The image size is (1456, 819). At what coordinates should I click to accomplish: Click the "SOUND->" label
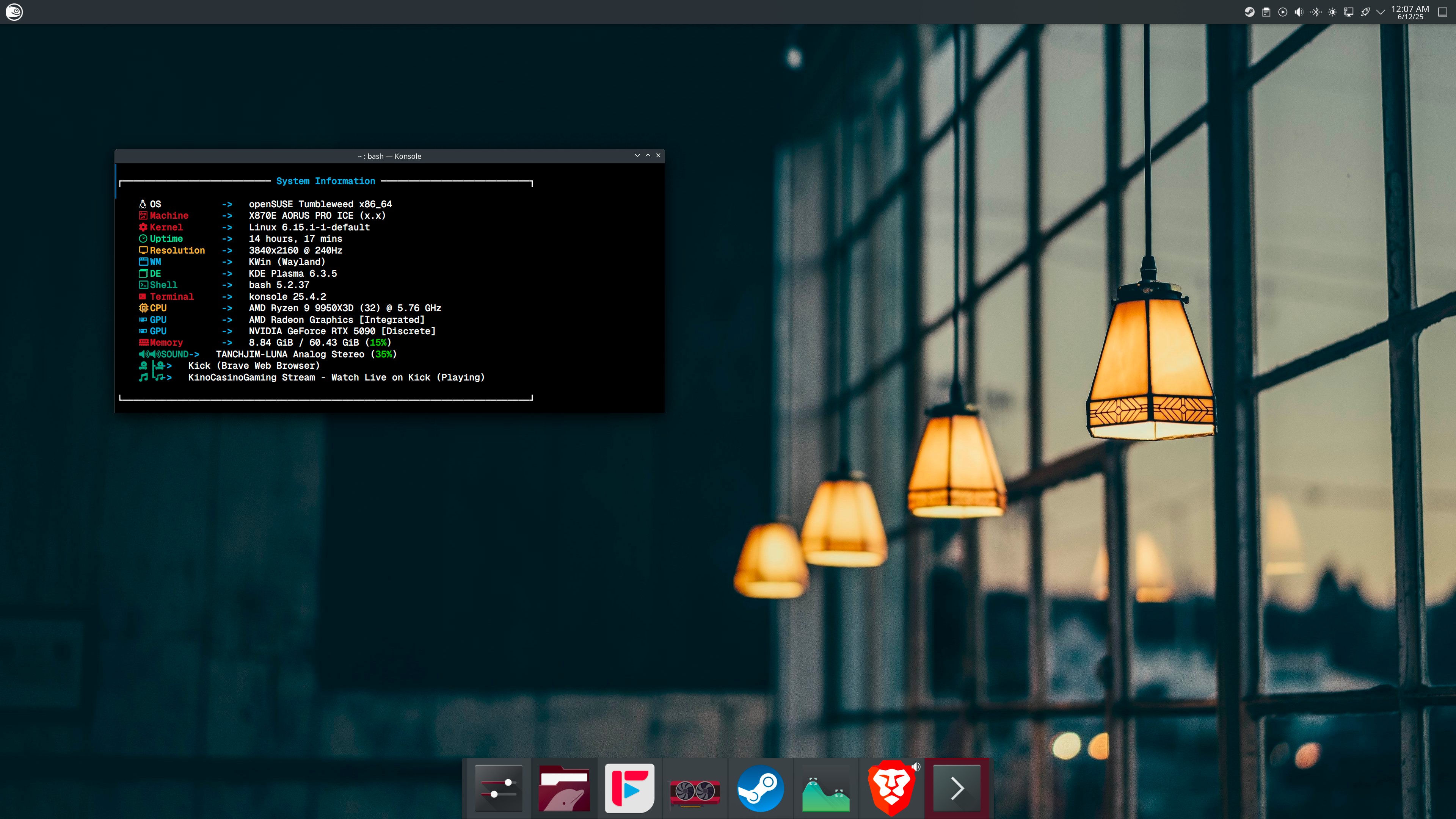click(180, 354)
